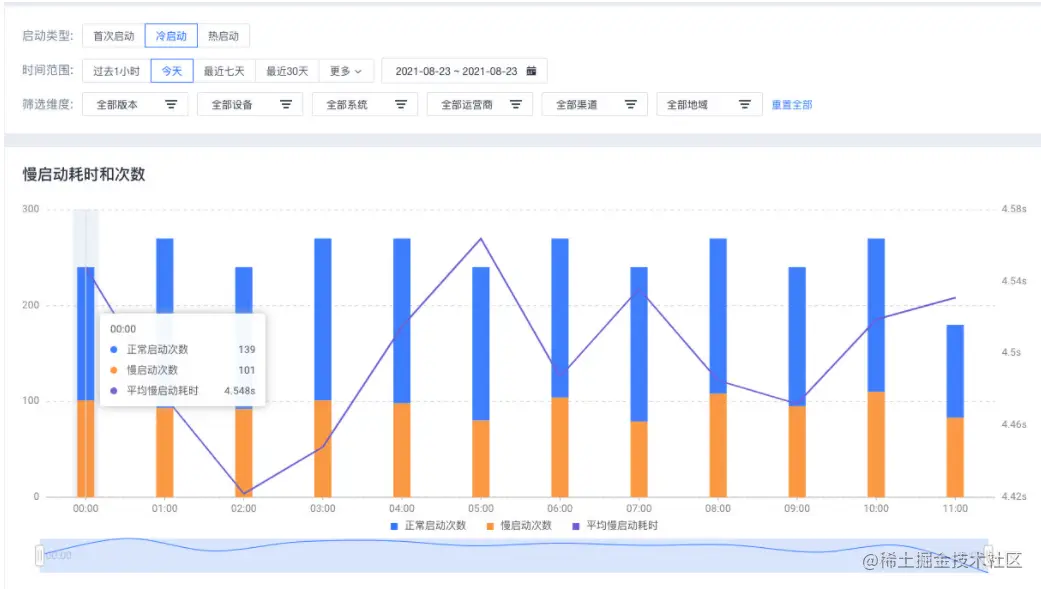Open the 全部系统 filter dropdown
This screenshot has height=589, width=1041.
(x=365, y=104)
